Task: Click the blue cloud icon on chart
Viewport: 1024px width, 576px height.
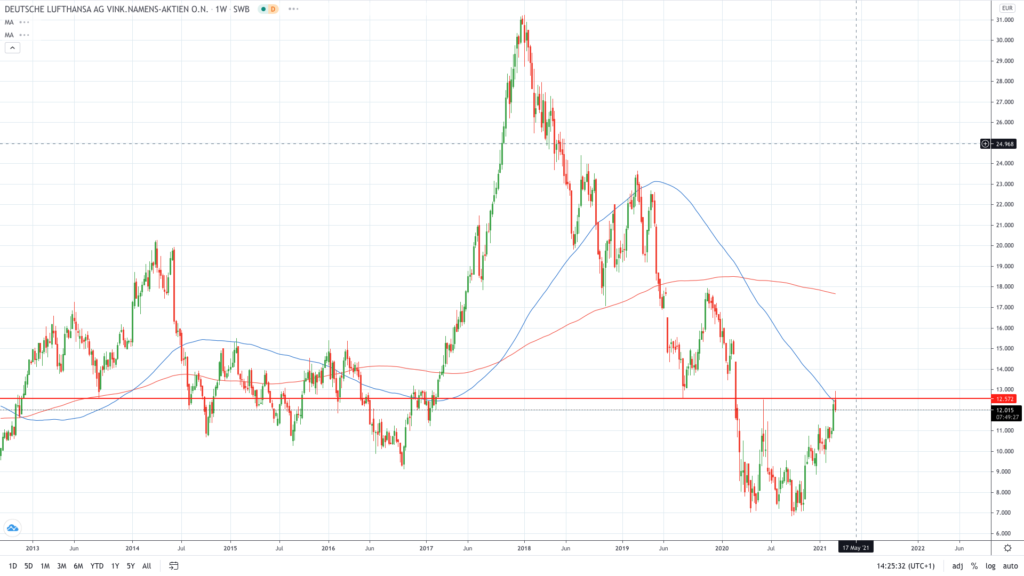Action: coord(13,527)
